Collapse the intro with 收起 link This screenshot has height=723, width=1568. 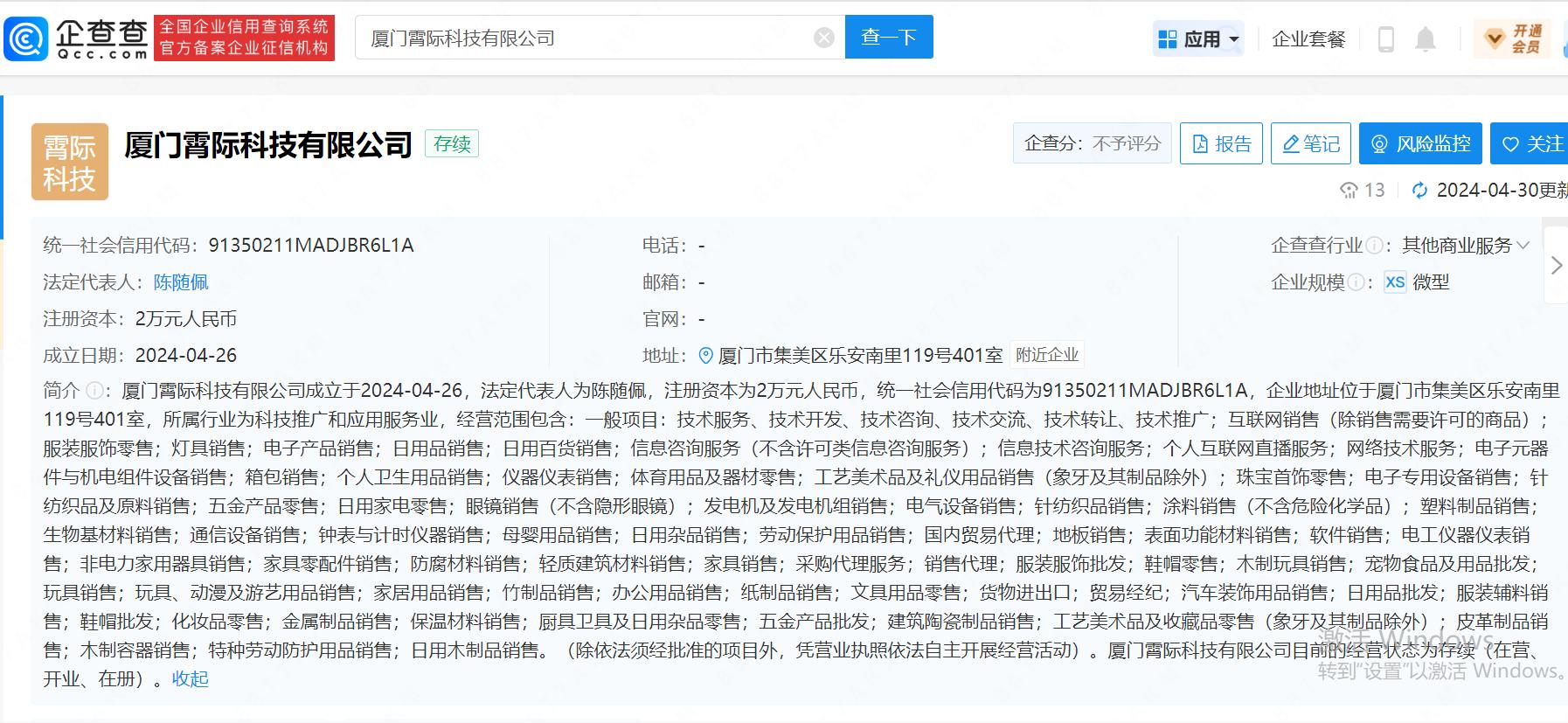(x=190, y=679)
